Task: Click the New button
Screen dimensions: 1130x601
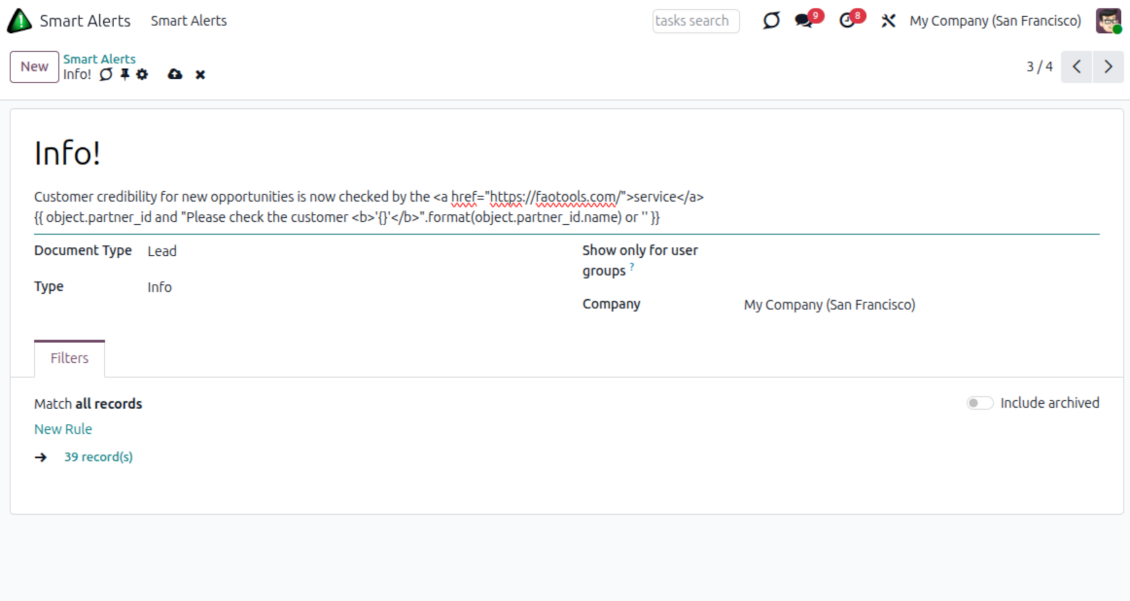Action: pos(34,67)
